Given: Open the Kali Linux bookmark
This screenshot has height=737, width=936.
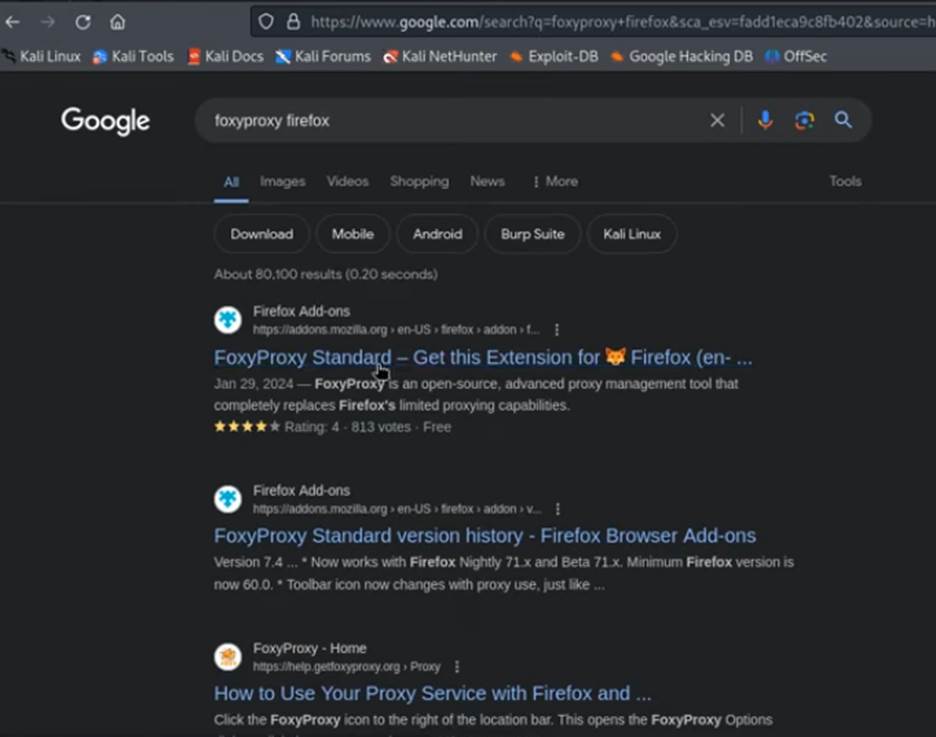Looking at the screenshot, I should (x=42, y=56).
